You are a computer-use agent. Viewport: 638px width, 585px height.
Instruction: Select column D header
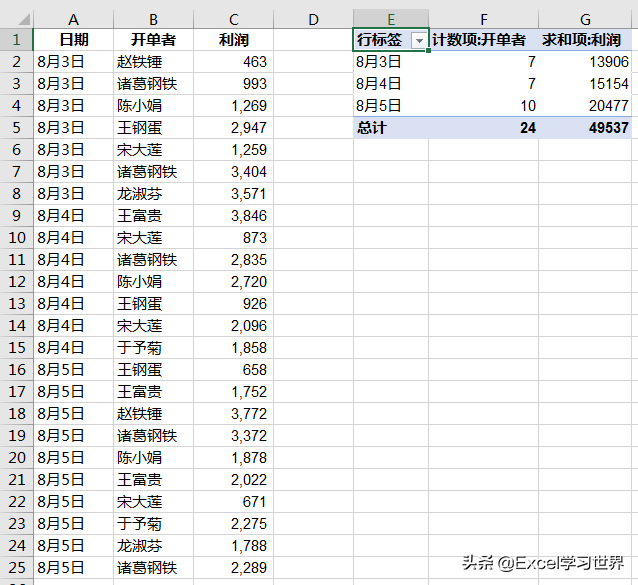[x=313, y=19]
